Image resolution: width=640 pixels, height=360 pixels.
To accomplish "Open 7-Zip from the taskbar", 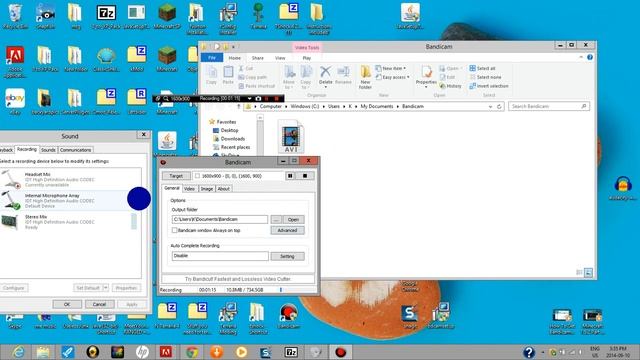I will pyautogui.click(x=291, y=352).
